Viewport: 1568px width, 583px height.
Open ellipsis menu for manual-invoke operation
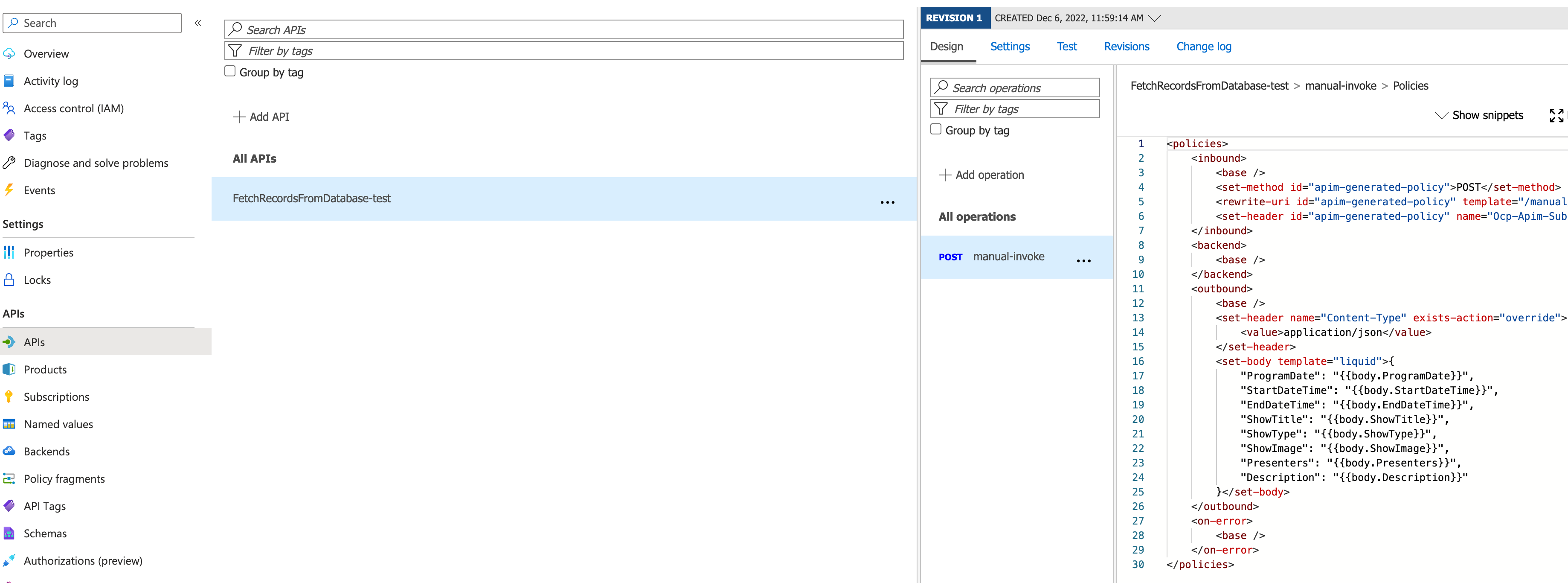[1083, 261]
